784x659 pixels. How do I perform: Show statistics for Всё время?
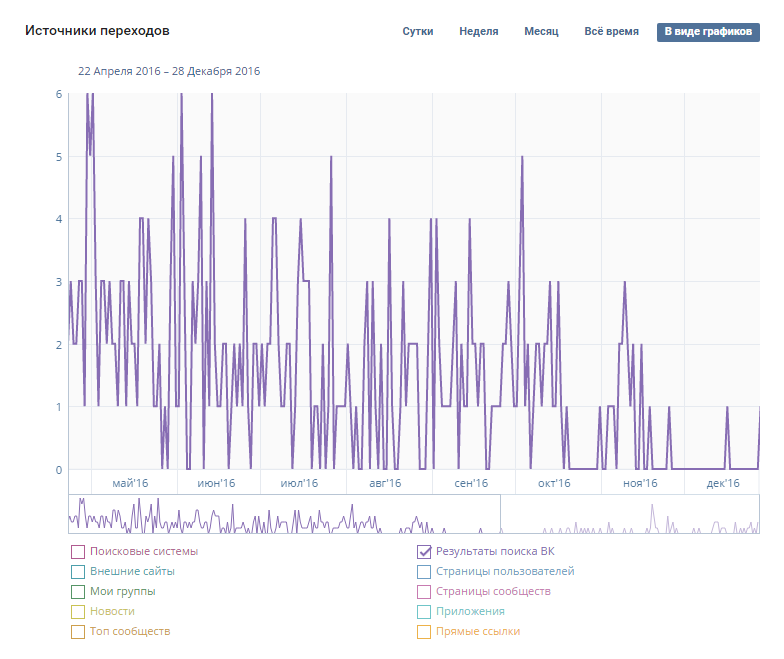(611, 32)
